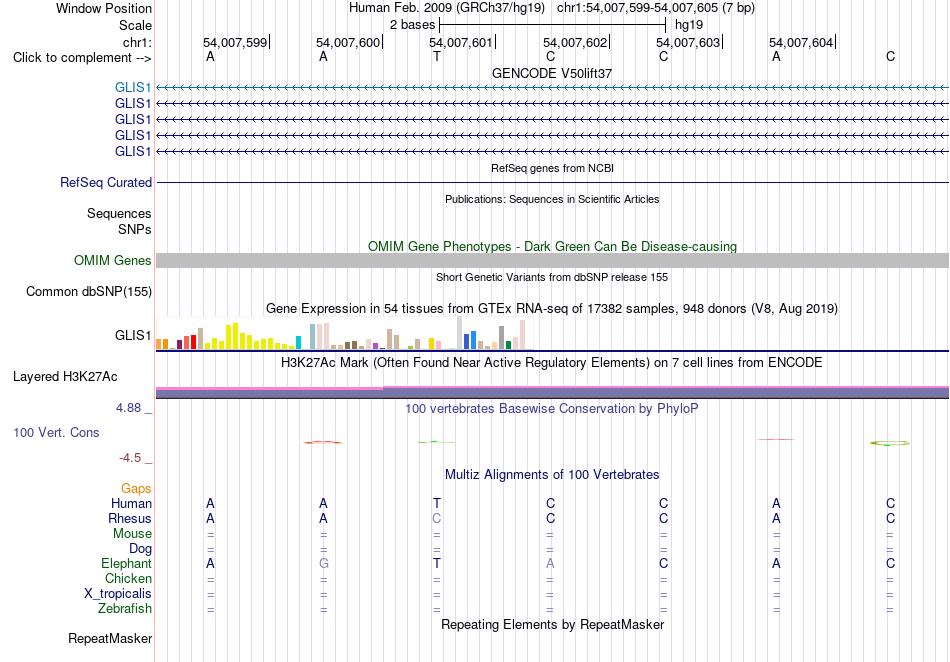This screenshot has width=950, height=662.
Task: Click the grayed C base in Rhesus row
Action: point(437,518)
